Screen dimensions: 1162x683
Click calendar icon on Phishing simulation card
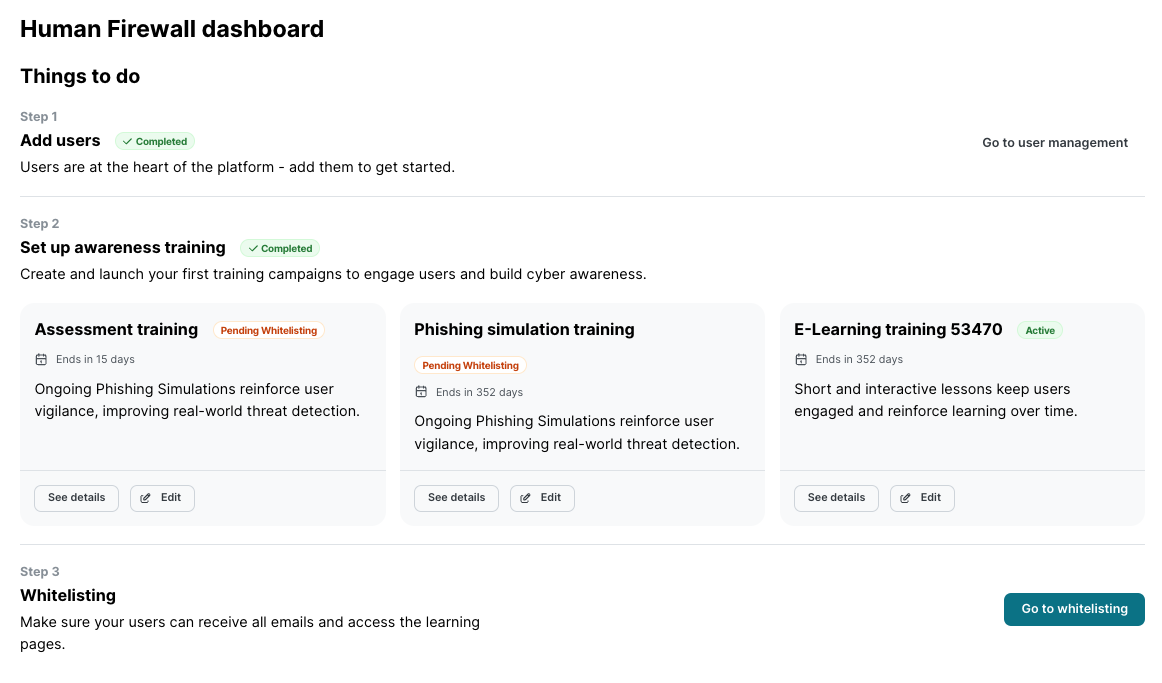pyautogui.click(x=421, y=392)
